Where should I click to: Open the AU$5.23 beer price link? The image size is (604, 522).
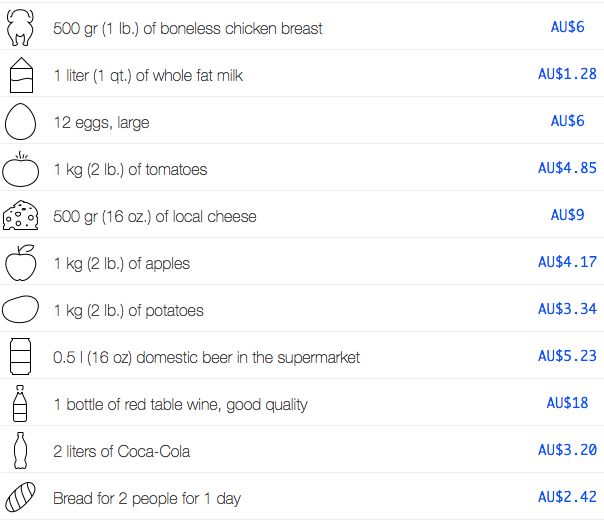[567, 356]
